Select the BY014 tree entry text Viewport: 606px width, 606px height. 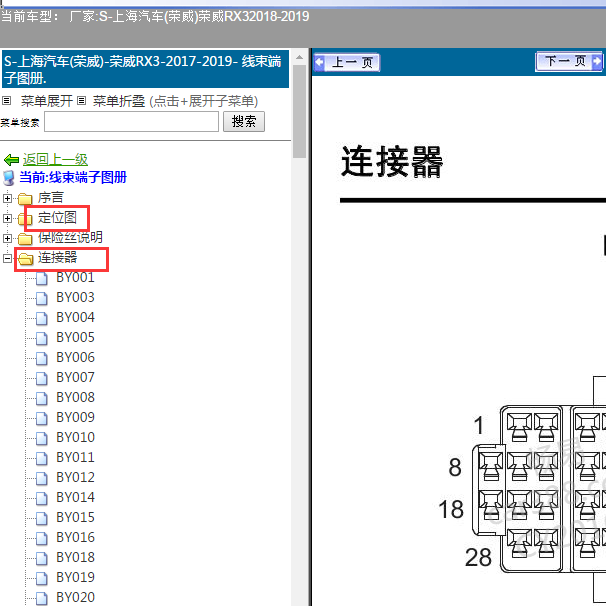coord(75,497)
